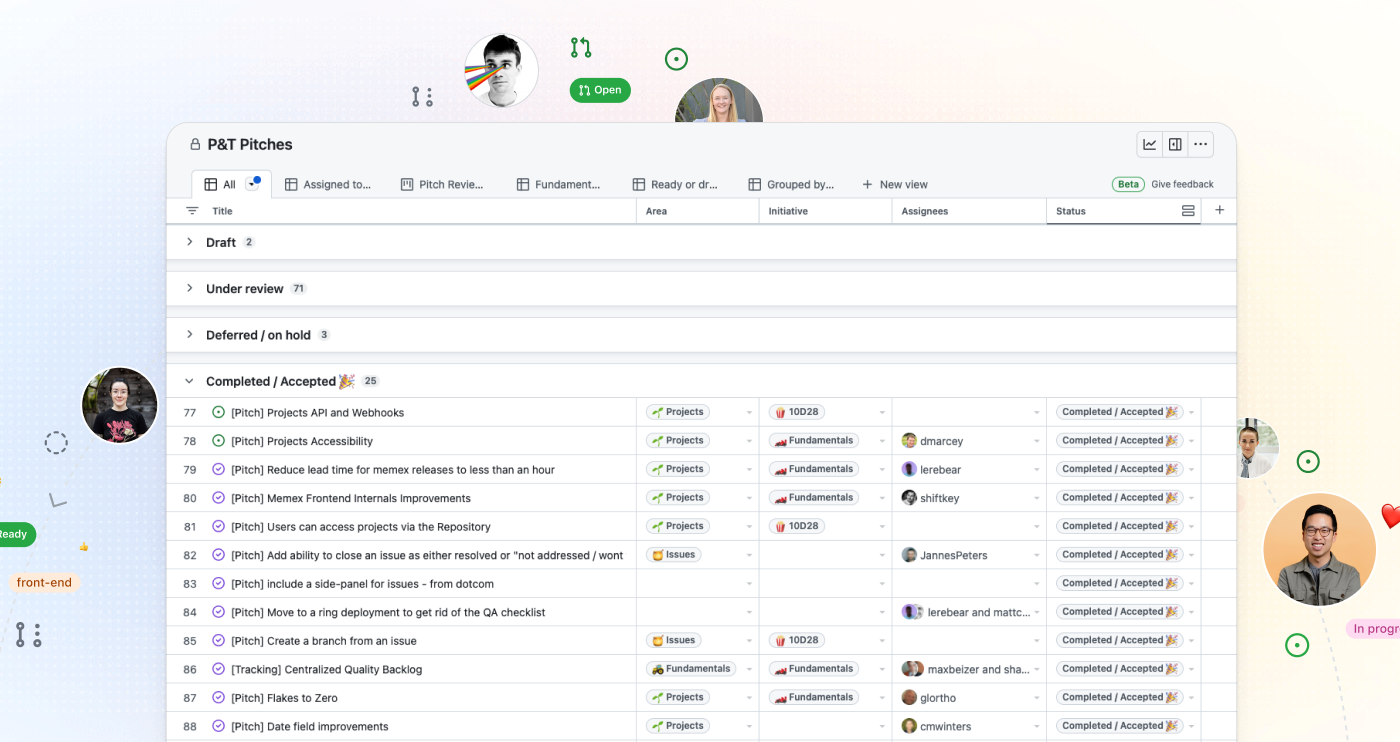Click the checkmark status icon on row 79
The height and width of the screenshot is (742, 1400).
(x=219, y=469)
